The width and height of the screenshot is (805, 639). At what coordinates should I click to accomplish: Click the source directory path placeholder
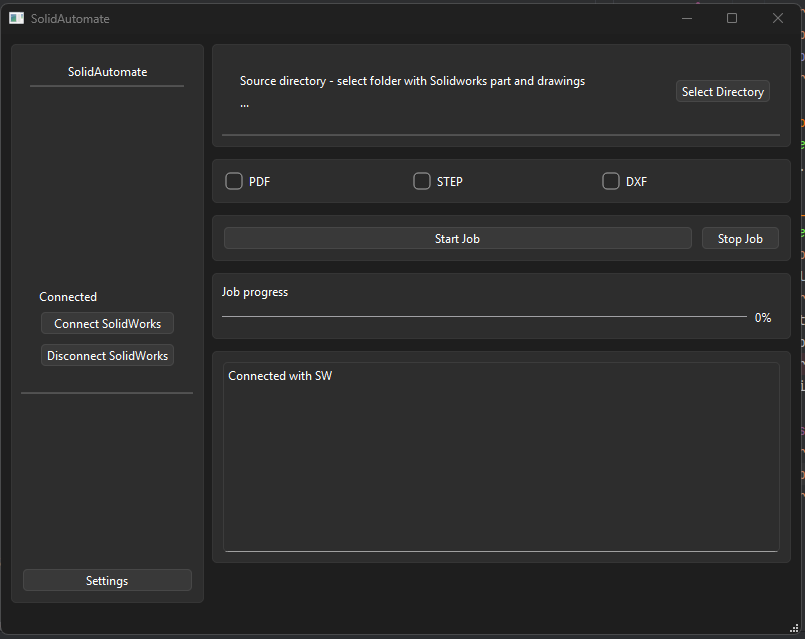[245, 103]
